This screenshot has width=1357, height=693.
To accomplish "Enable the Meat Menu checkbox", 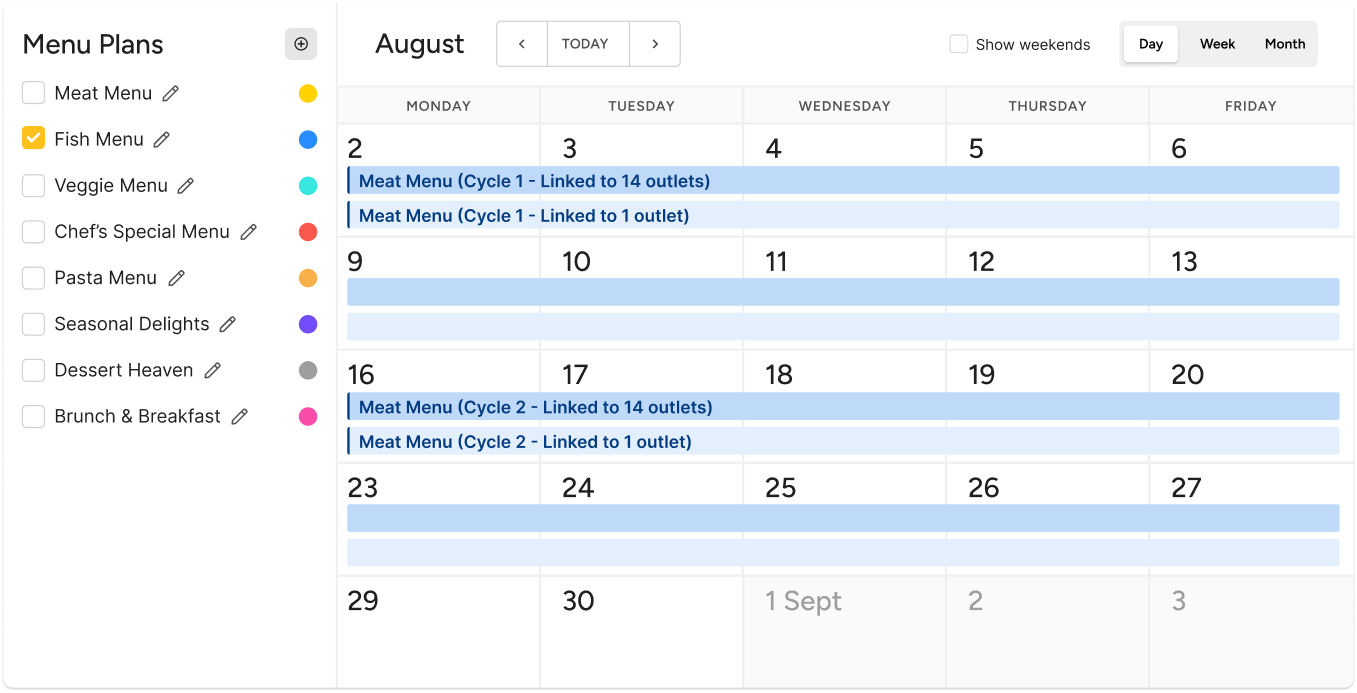I will pos(33,93).
